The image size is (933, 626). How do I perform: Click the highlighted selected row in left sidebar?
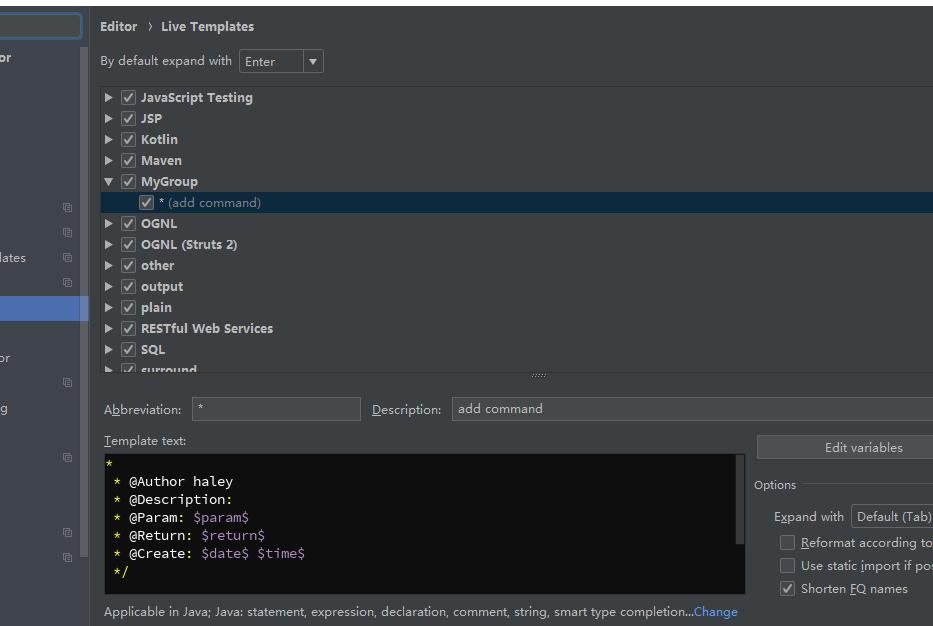click(x=44, y=308)
